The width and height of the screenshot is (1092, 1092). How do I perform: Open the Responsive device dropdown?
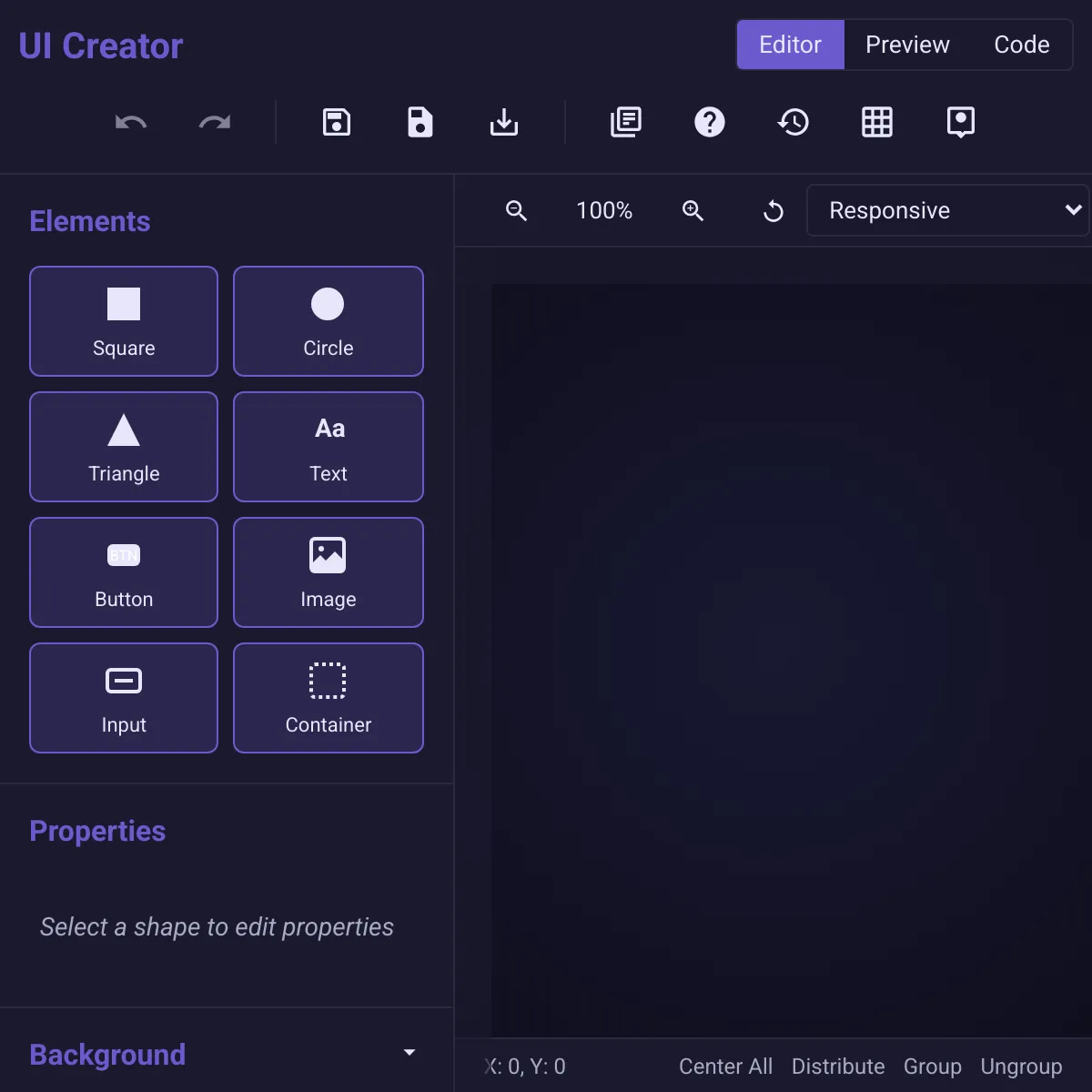[x=947, y=210]
